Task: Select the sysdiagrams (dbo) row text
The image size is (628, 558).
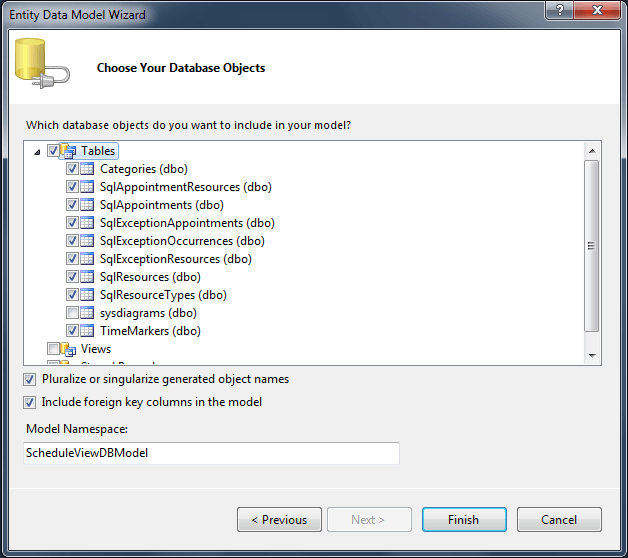Action: point(148,313)
